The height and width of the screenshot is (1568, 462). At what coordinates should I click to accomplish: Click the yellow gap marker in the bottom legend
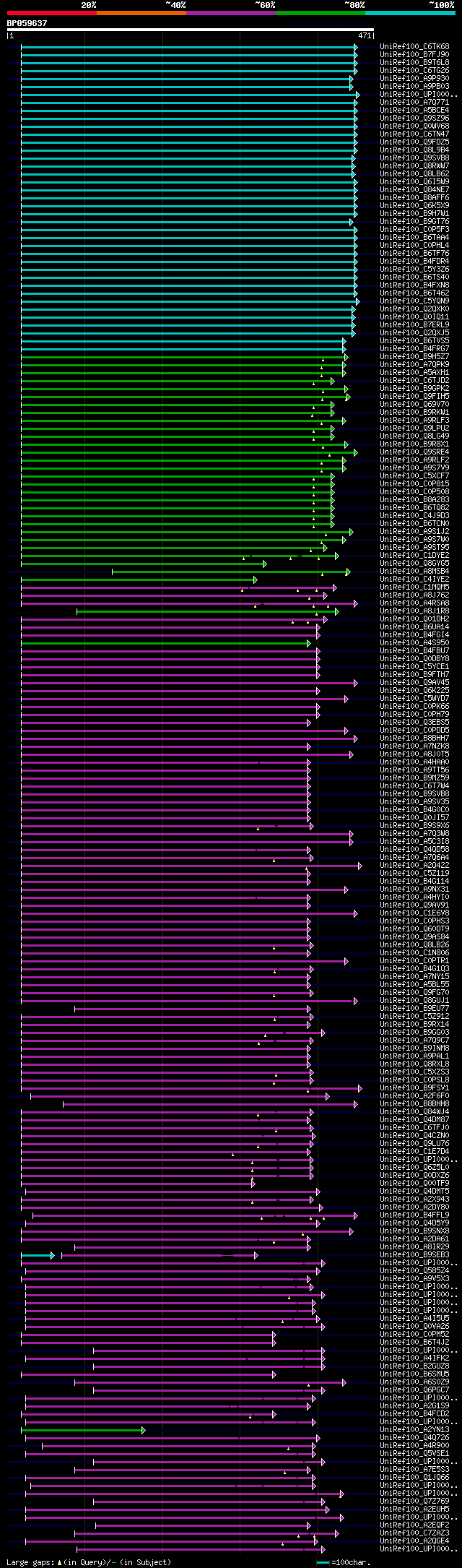59,1562
